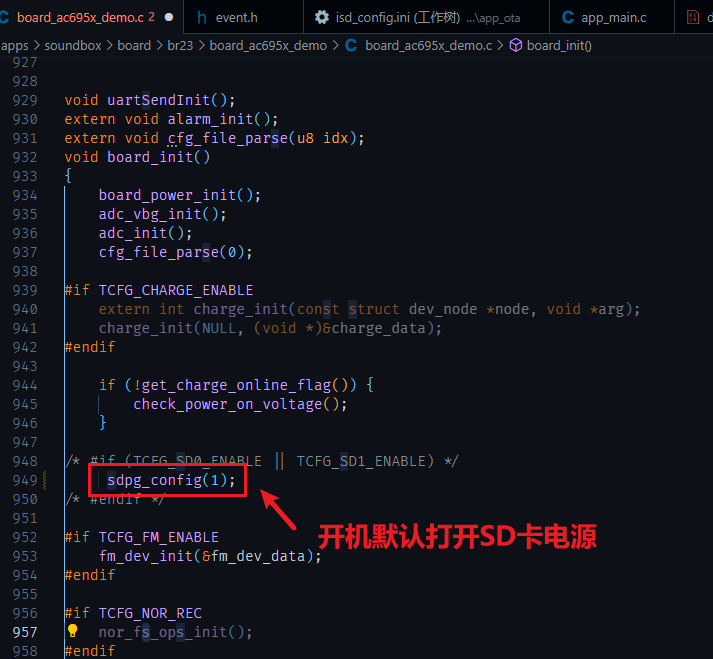Click the #endif on line 954
Screen dimensions: 713x659
(90, 575)
